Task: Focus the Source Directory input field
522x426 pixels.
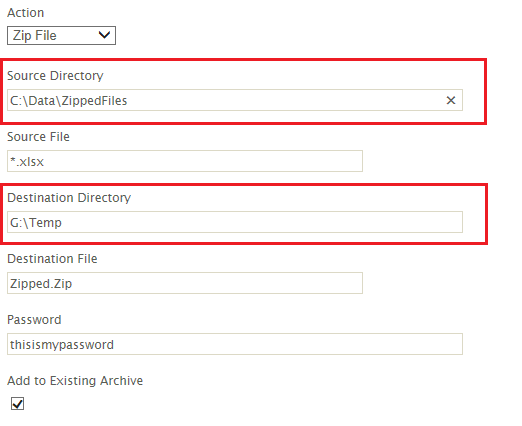Action: click(x=235, y=100)
